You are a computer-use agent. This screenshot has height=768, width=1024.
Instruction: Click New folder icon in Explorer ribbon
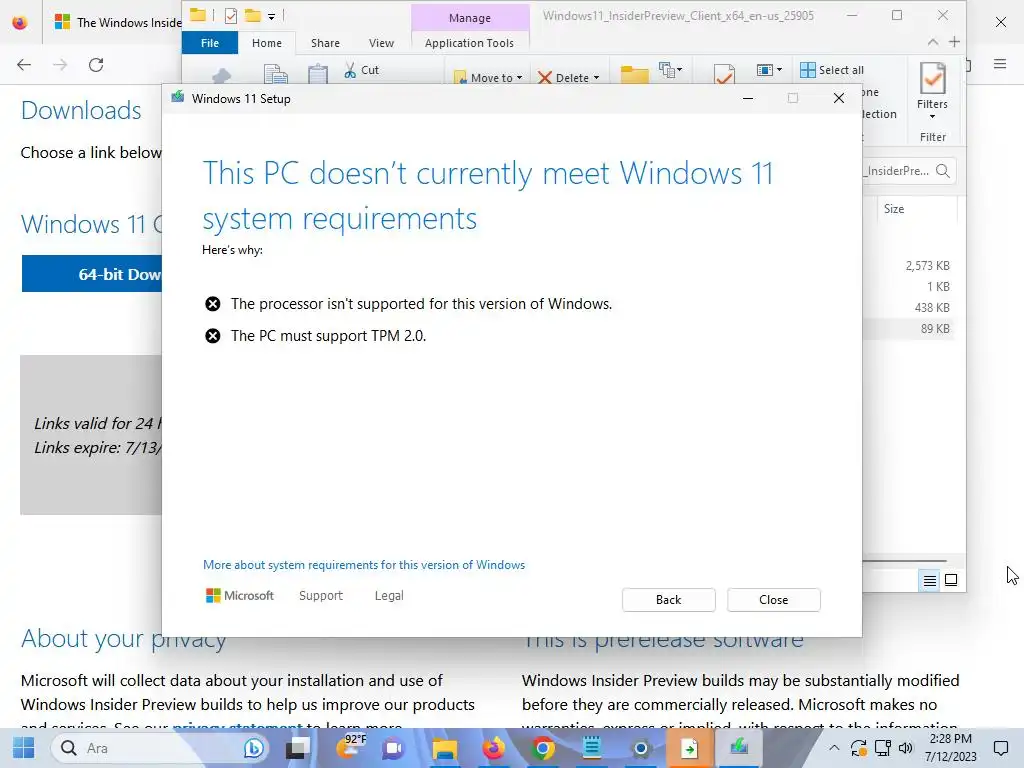[x=634, y=74]
